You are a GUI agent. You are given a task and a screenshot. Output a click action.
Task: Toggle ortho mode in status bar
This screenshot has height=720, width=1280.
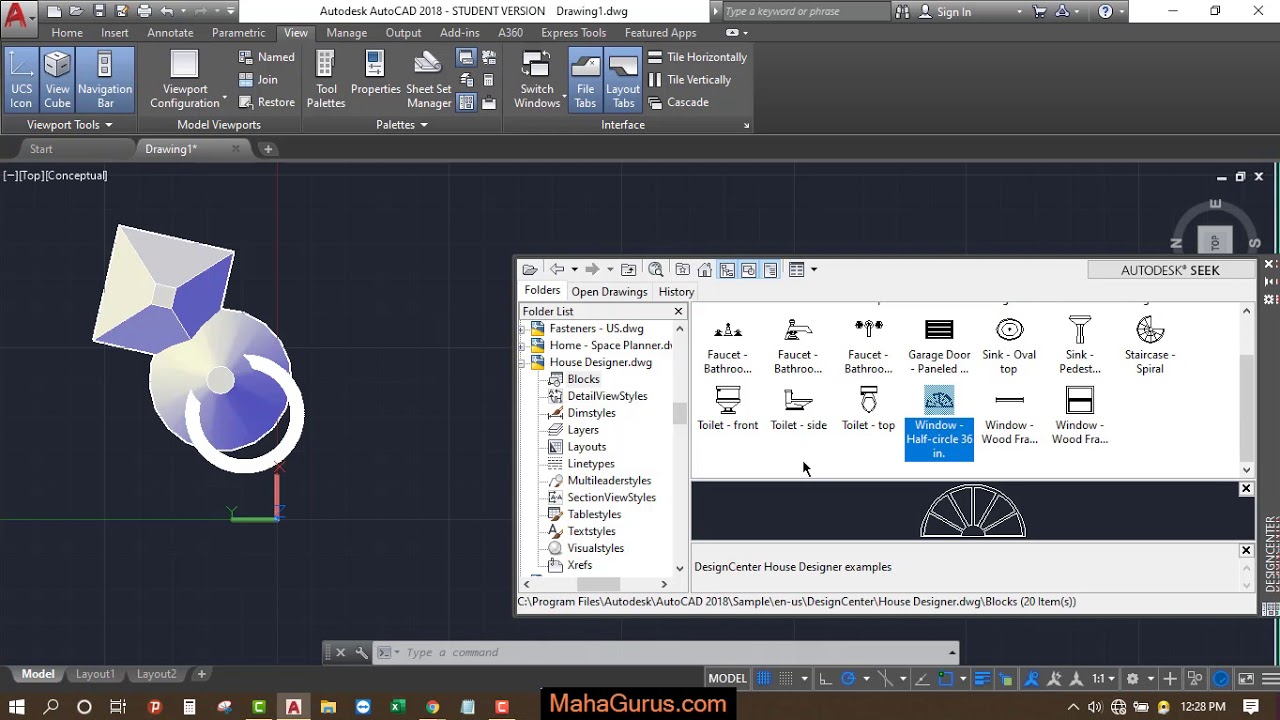pyautogui.click(x=825, y=679)
